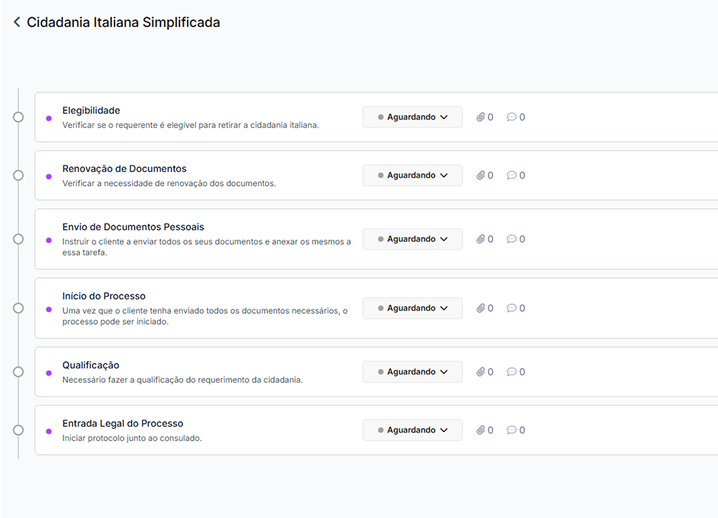
Task: Click the purple dot beside Início do Processo
Action: (48, 309)
